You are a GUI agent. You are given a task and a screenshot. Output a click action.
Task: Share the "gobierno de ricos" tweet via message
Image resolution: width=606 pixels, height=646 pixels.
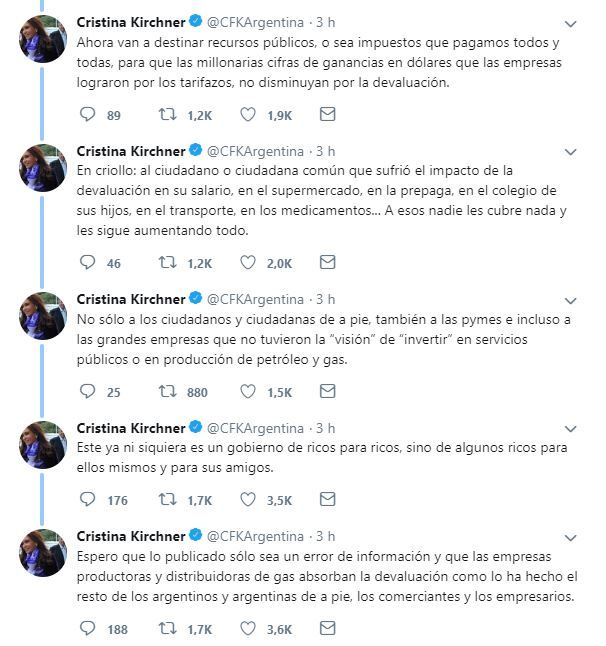click(327, 499)
